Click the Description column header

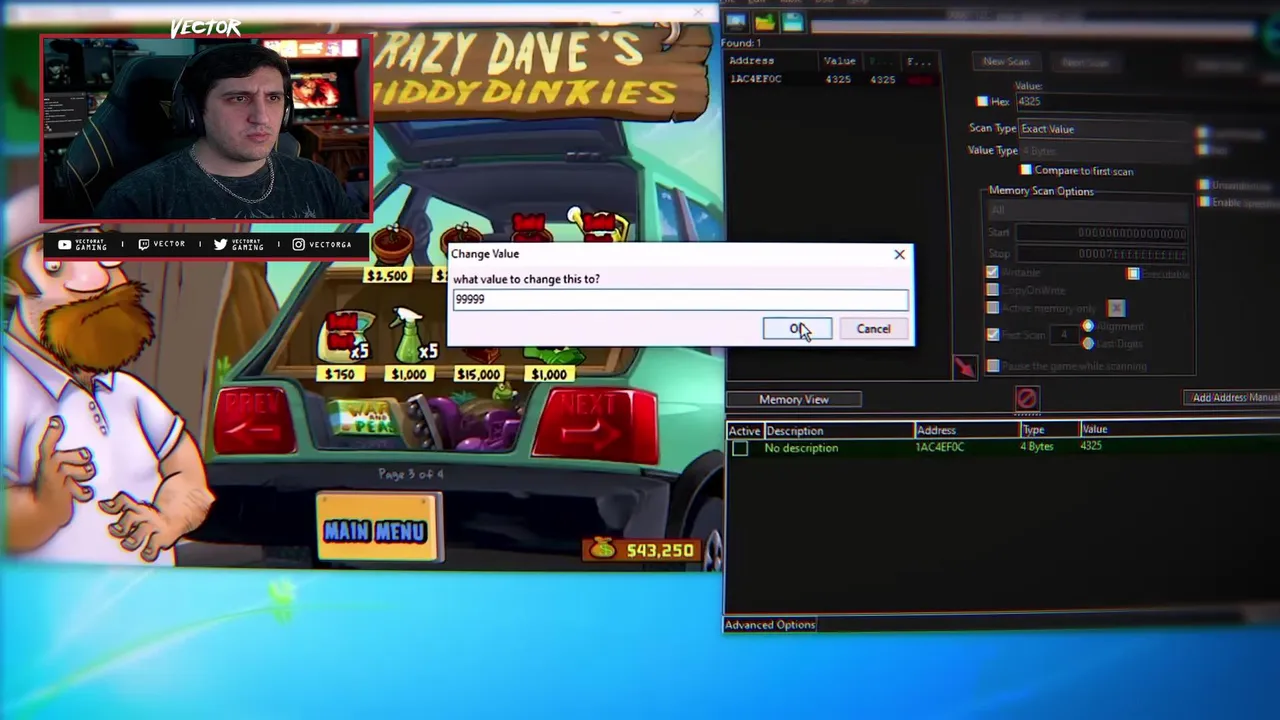click(839, 431)
